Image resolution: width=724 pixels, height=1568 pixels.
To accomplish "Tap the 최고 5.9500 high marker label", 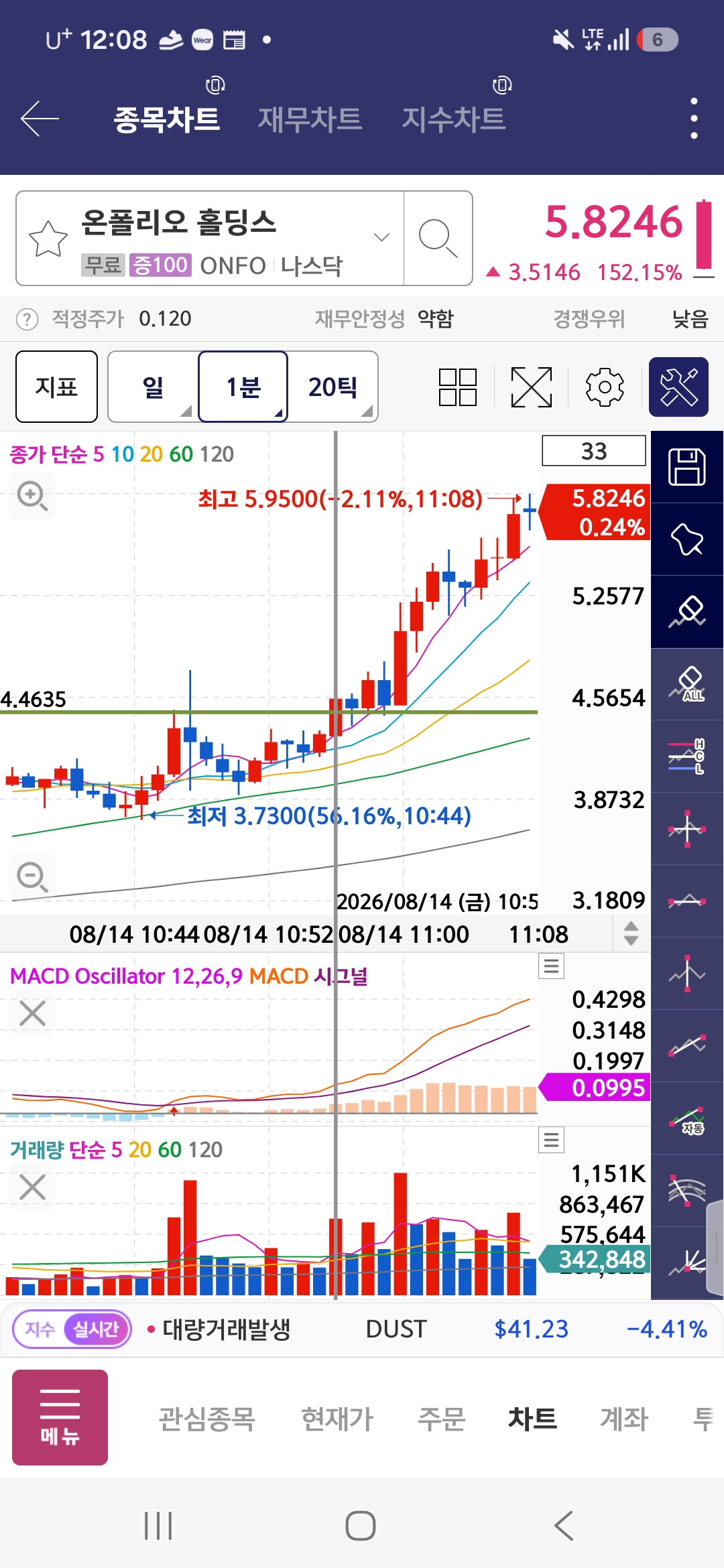I will pos(340,499).
